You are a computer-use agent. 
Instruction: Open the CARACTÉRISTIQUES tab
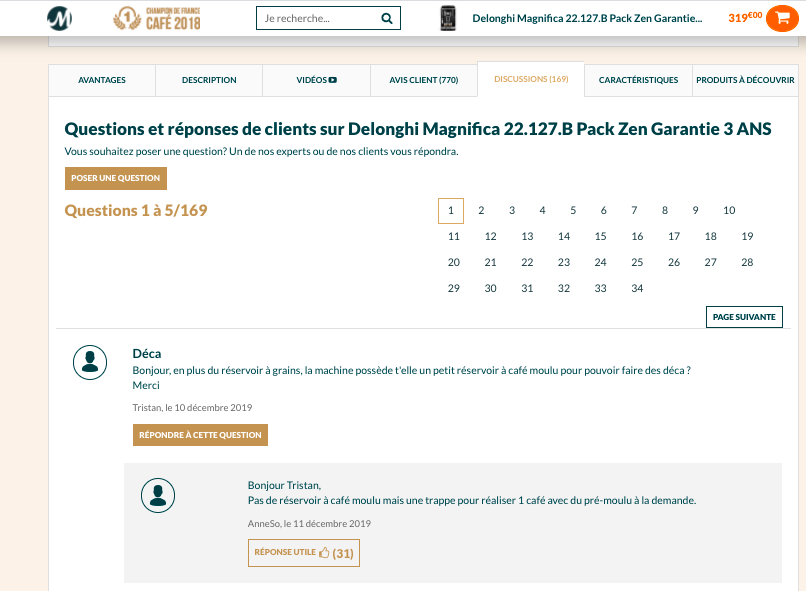tap(637, 79)
